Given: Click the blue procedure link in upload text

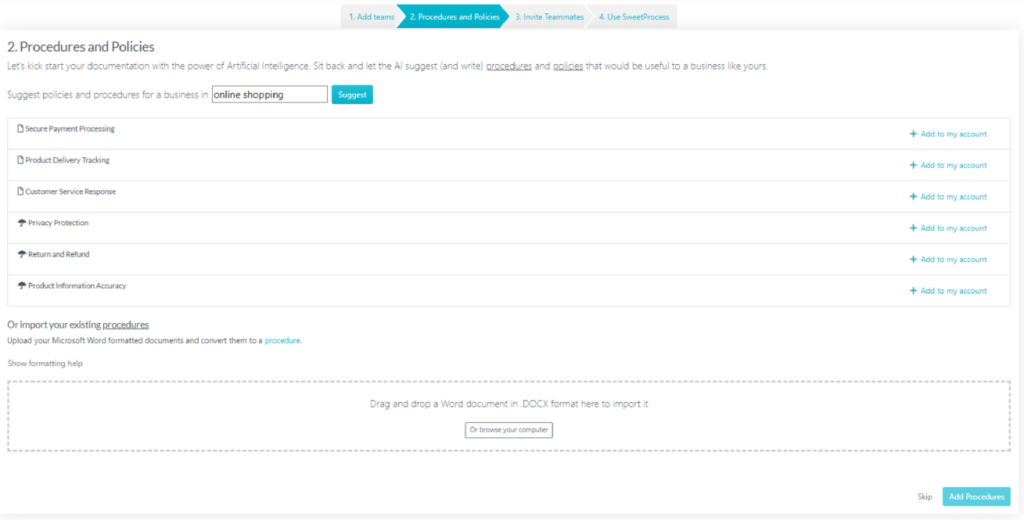Looking at the screenshot, I should [283, 340].
